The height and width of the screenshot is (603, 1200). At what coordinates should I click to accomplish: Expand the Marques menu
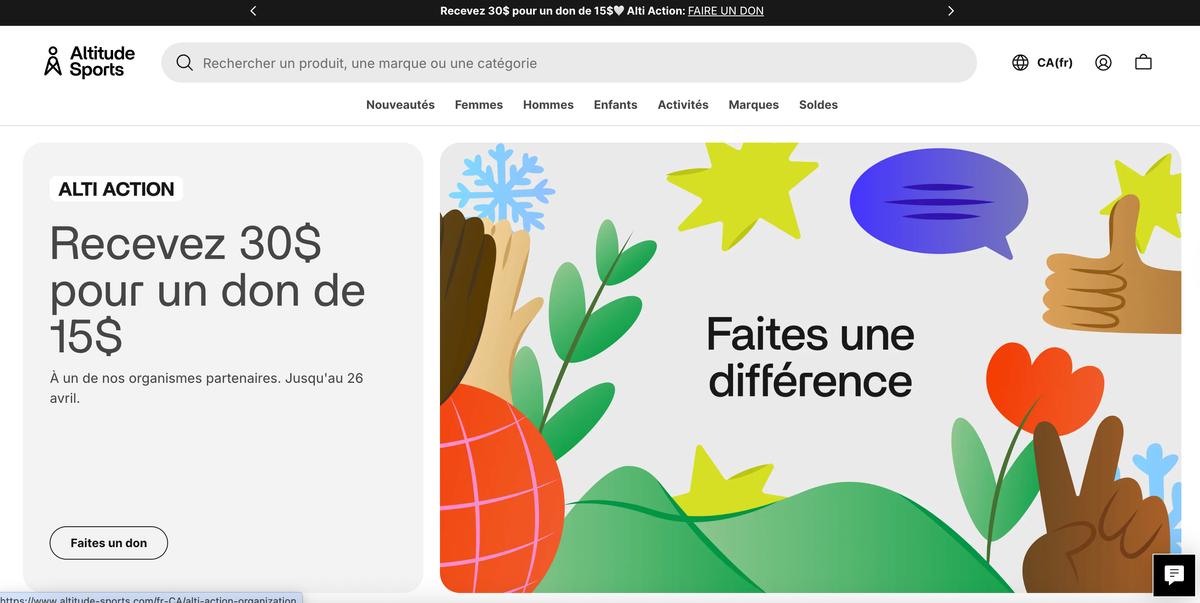click(753, 105)
